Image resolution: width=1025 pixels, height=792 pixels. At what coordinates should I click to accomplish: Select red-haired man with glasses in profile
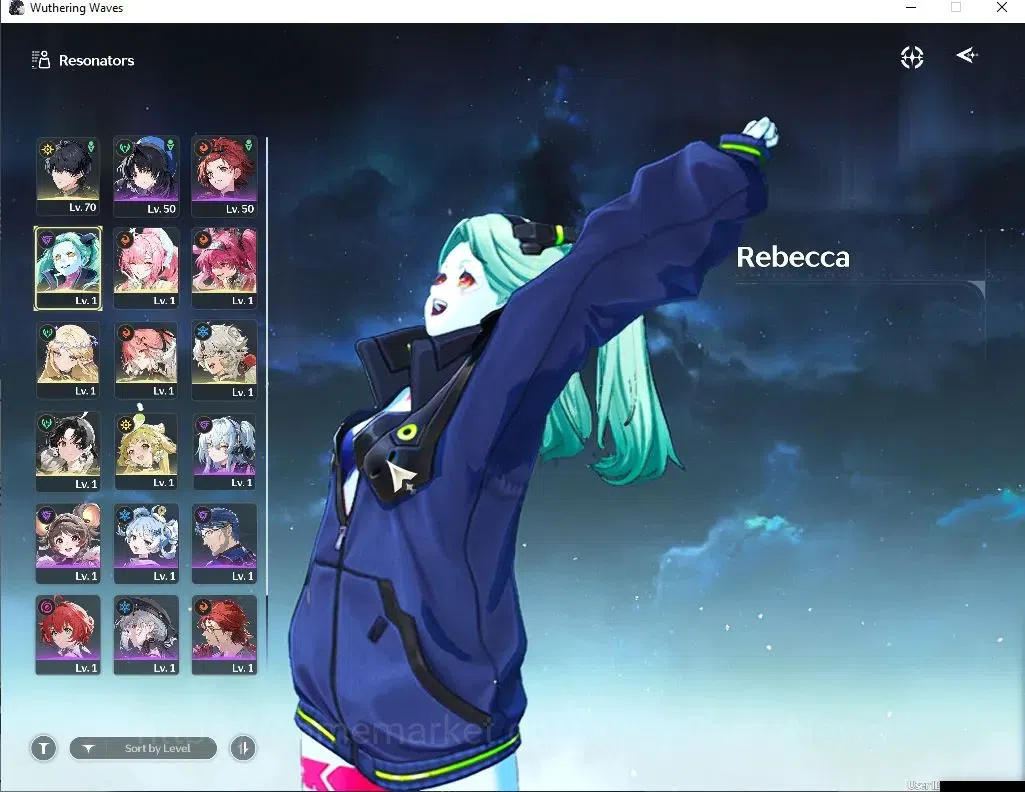coord(224,635)
